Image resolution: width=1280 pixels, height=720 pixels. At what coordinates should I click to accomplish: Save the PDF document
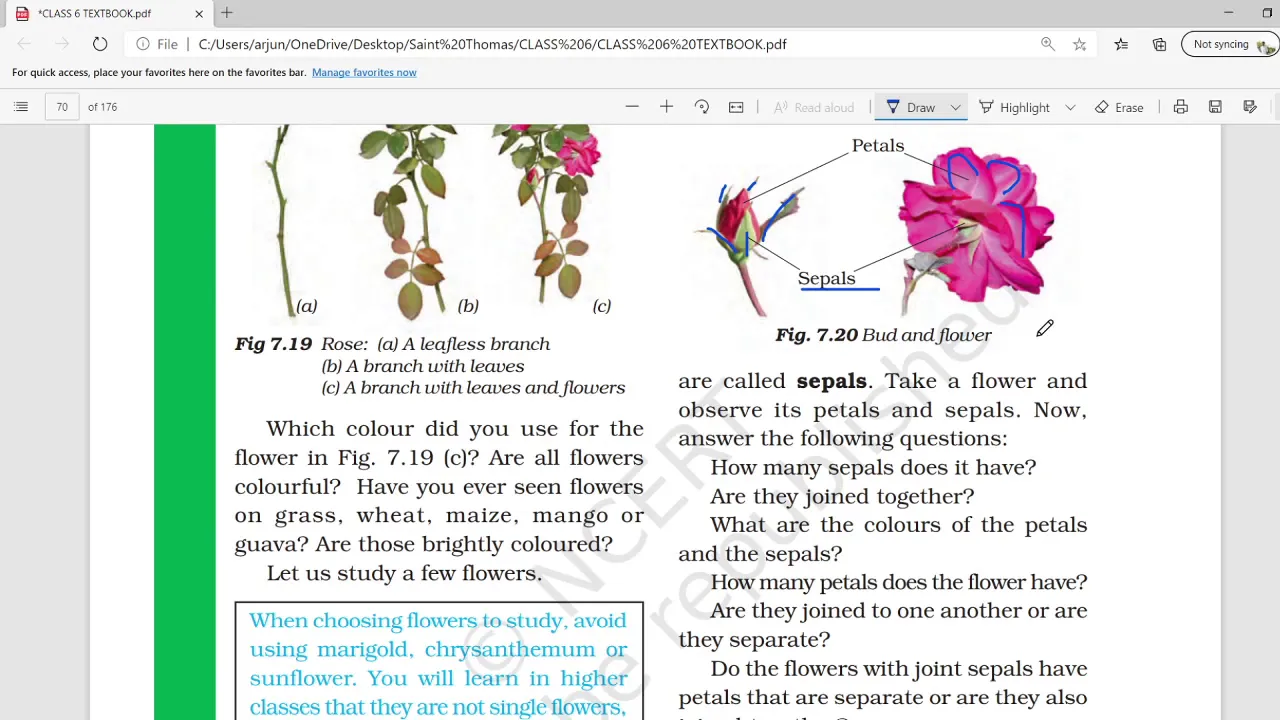[x=1215, y=107]
